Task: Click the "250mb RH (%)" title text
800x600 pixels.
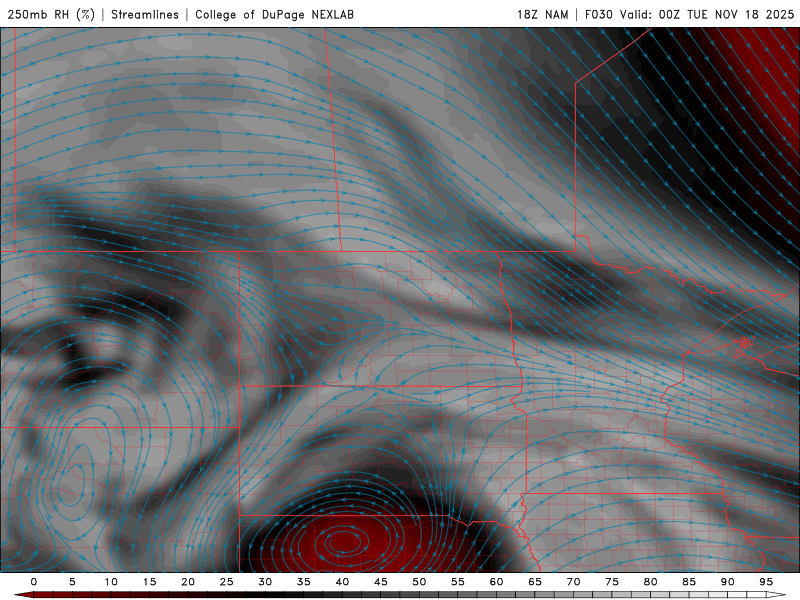Action: [x=51, y=14]
